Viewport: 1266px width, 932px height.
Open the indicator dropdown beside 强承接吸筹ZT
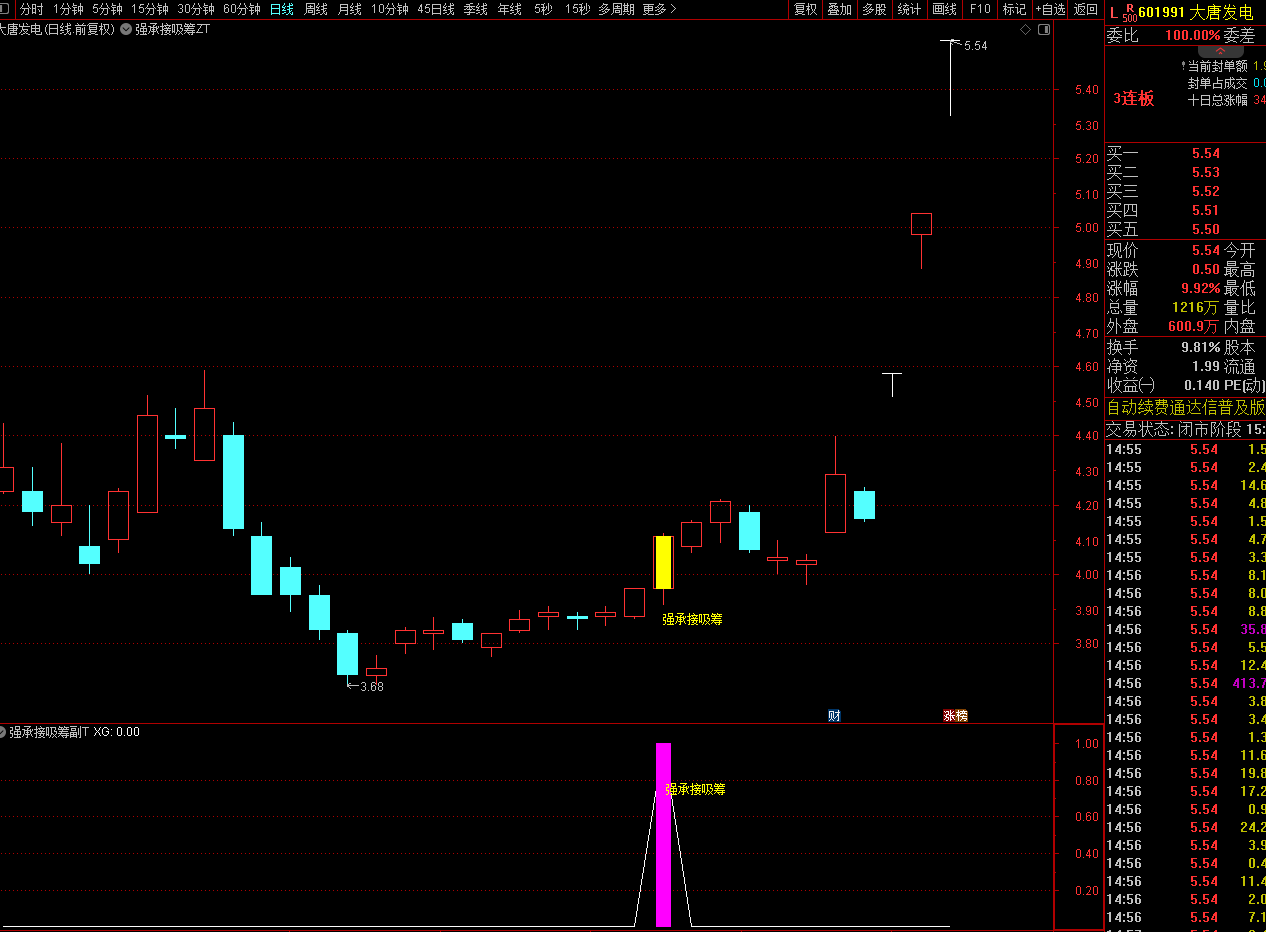[125, 29]
